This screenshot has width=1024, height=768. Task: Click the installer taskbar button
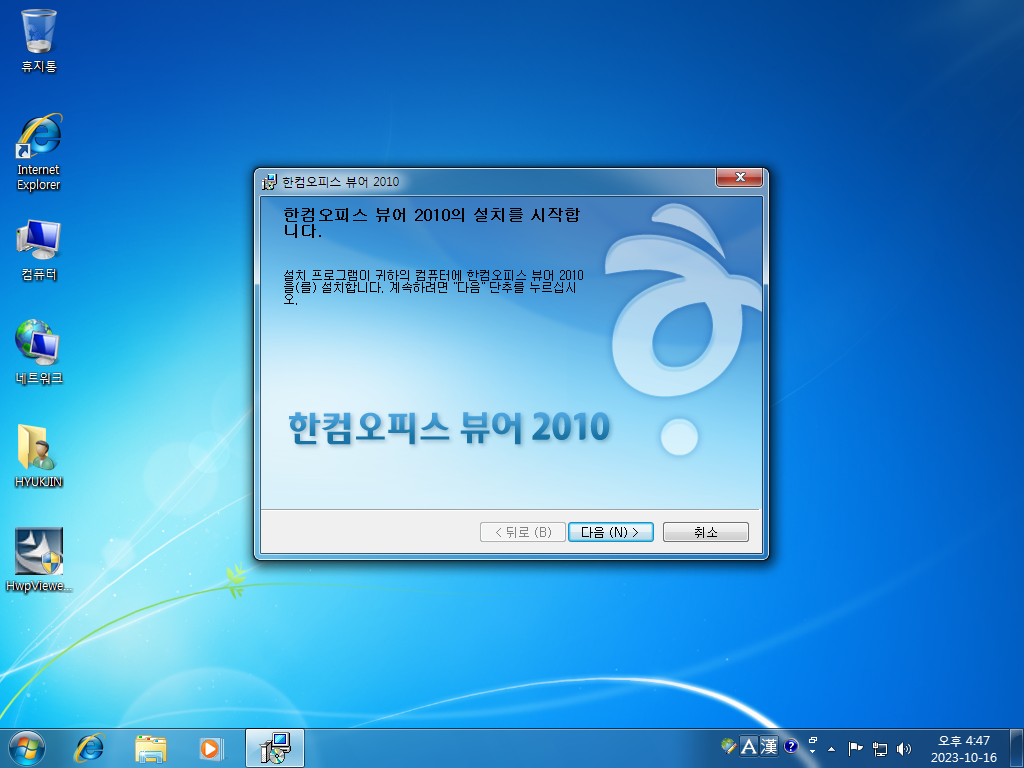[275, 748]
